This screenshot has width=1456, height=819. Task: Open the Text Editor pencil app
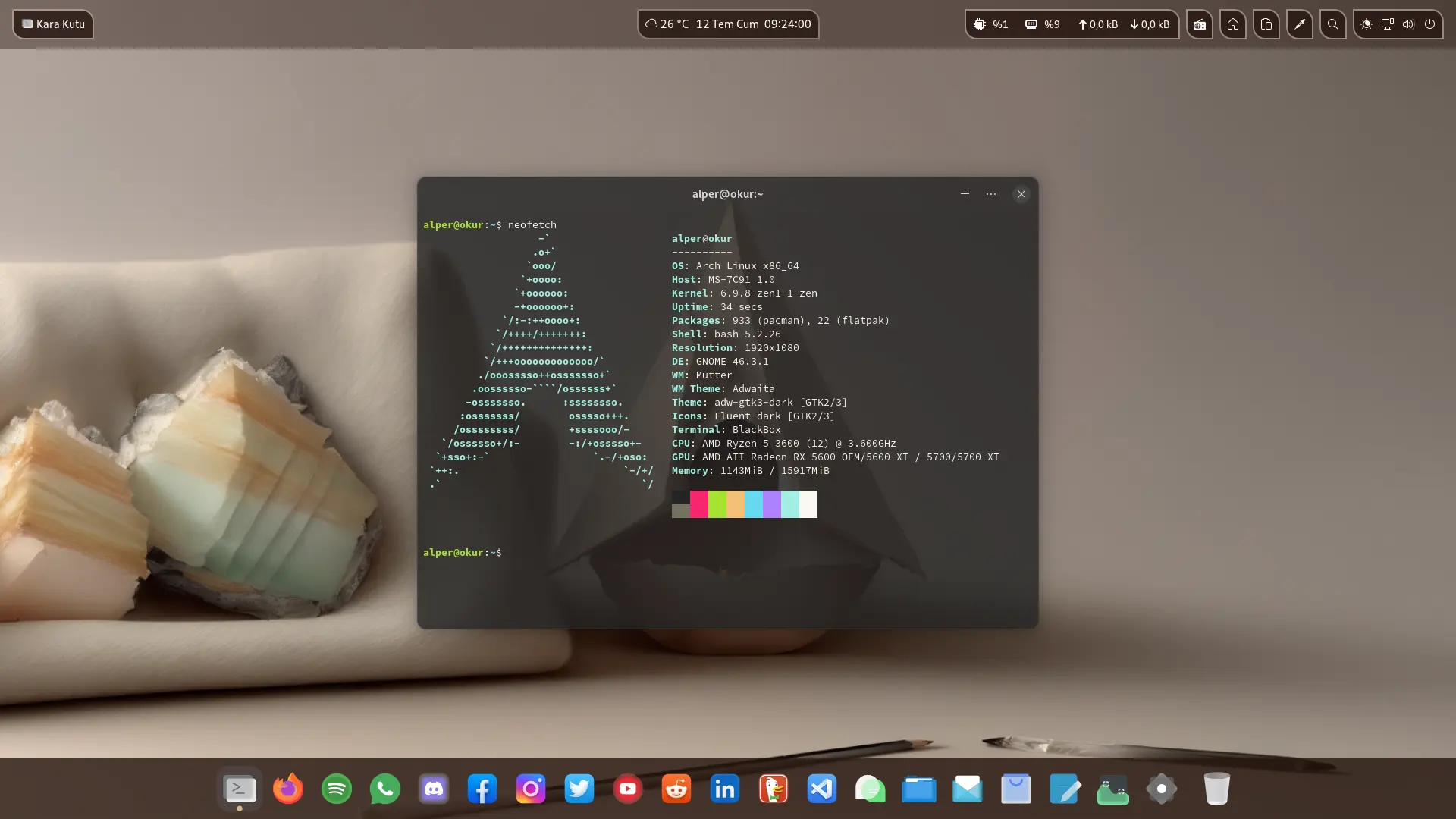[x=1065, y=789]
